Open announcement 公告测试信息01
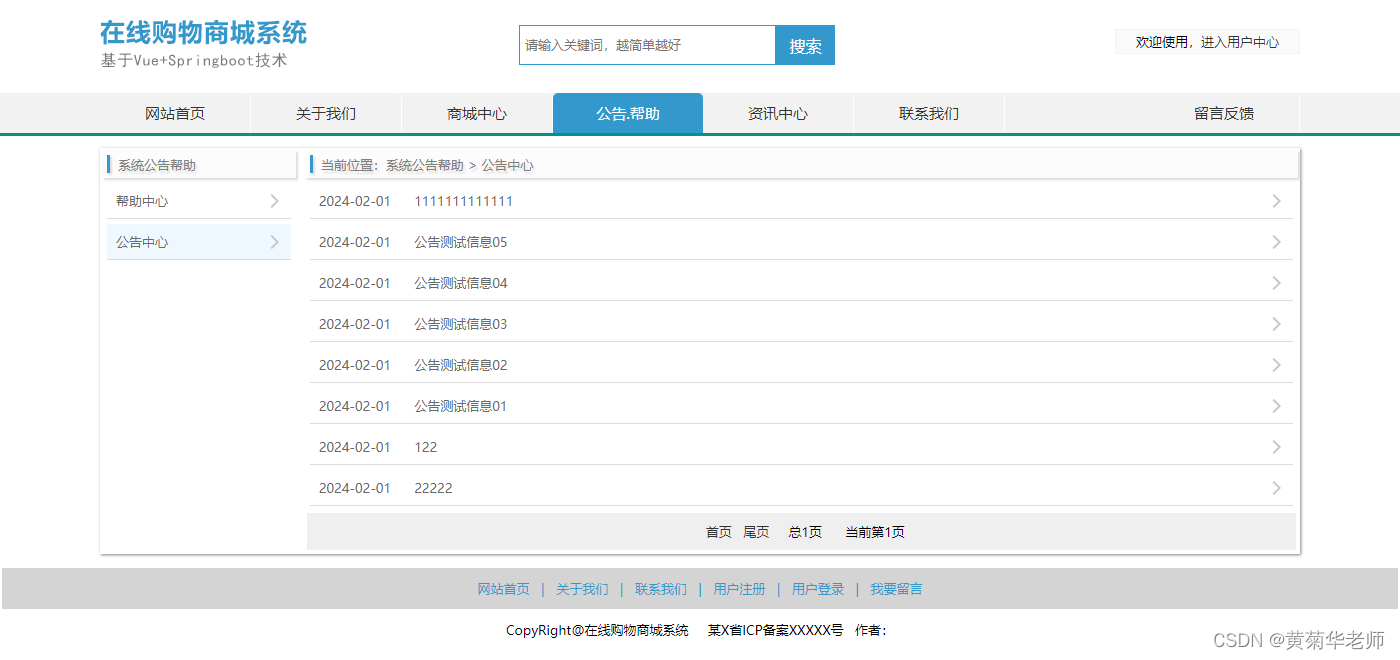This screenshot has height=660, width=1400. [461, 406]
